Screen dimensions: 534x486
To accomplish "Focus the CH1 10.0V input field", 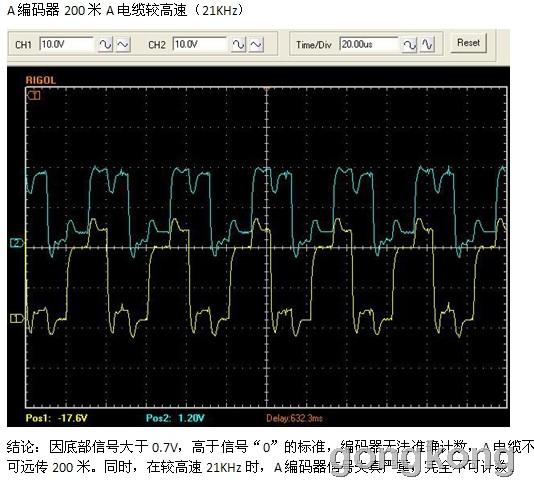I will [x=66, y=44].
